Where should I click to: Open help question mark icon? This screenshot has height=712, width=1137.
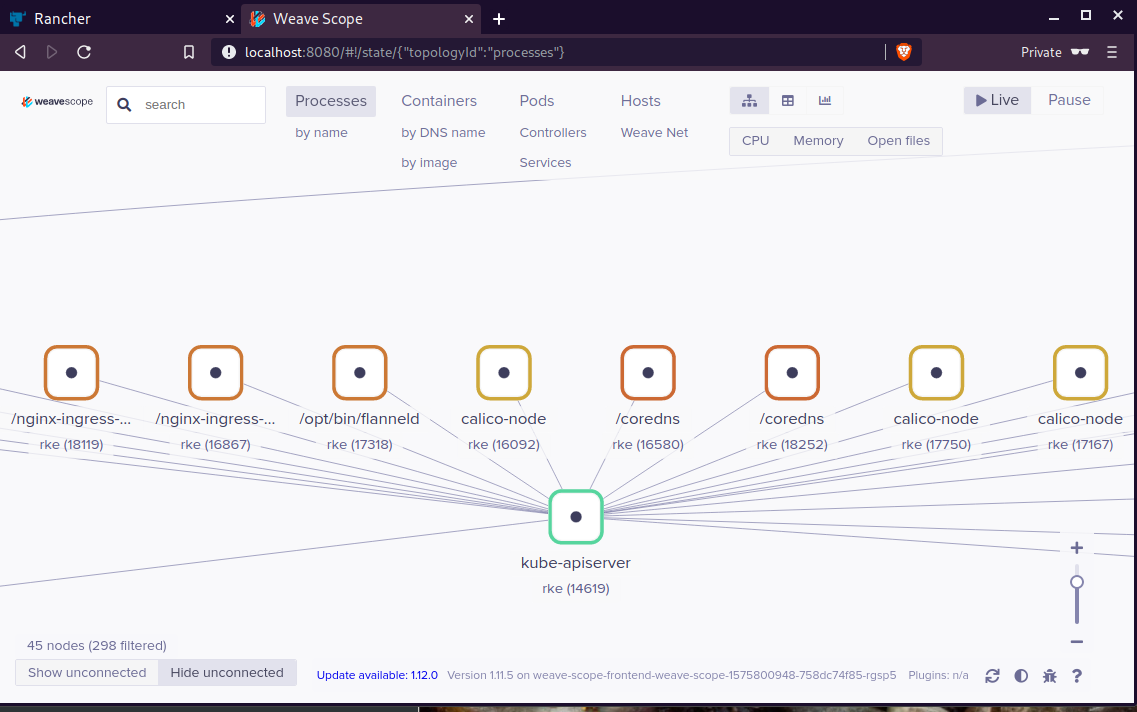(1077, 676)
